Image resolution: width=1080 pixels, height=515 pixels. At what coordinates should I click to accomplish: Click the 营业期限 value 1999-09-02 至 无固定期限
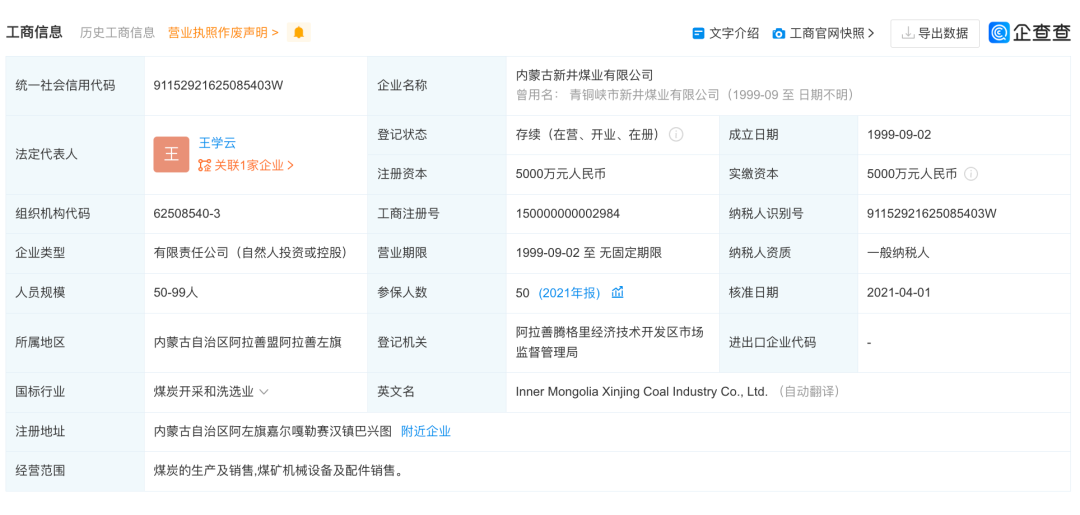589,253
